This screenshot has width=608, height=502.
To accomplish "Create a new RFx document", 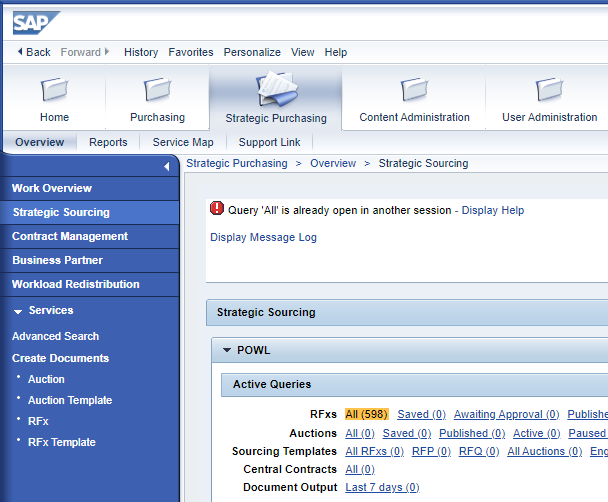I will tap(38, 421).
